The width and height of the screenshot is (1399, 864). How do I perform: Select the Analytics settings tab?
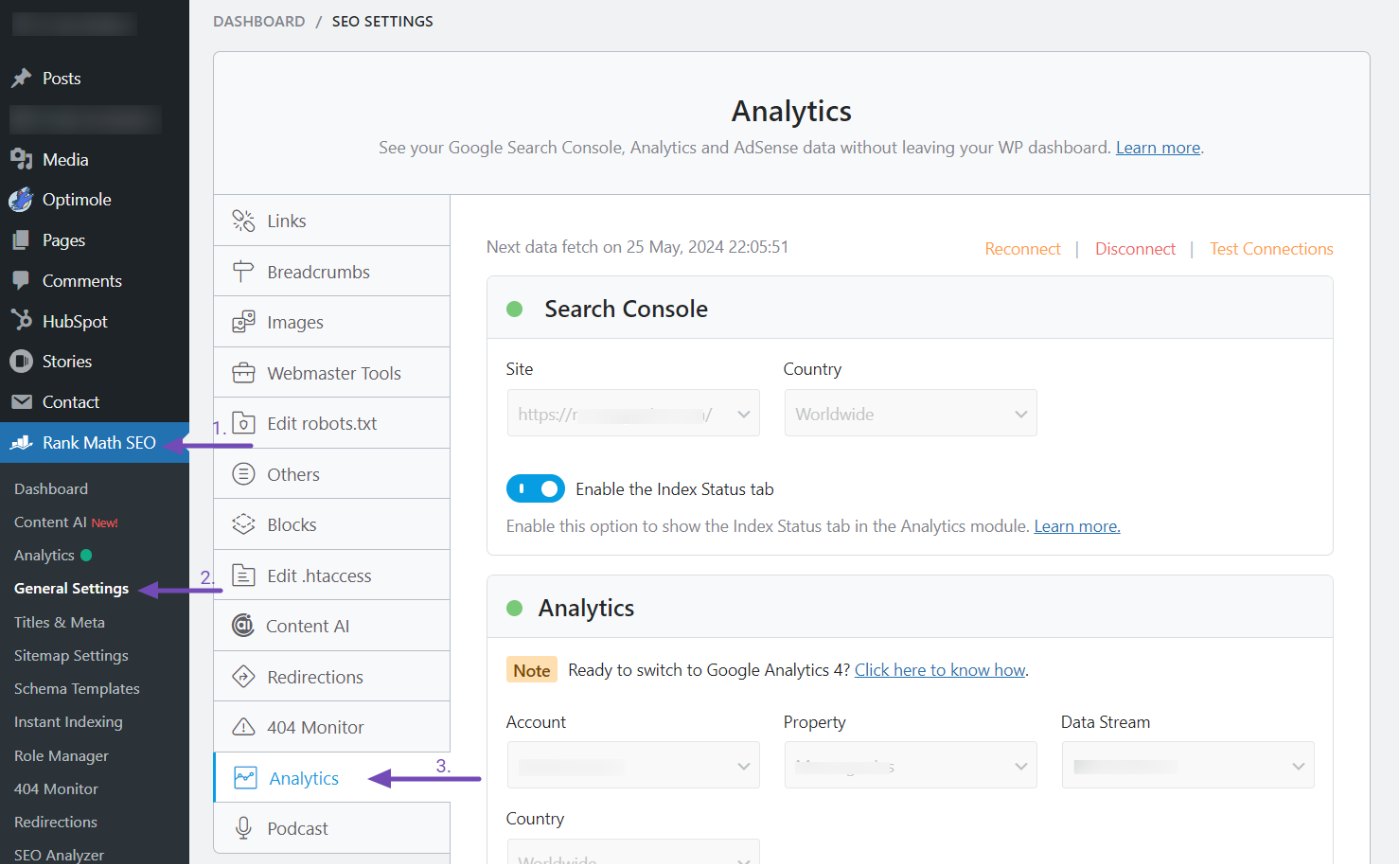point(332,777)
